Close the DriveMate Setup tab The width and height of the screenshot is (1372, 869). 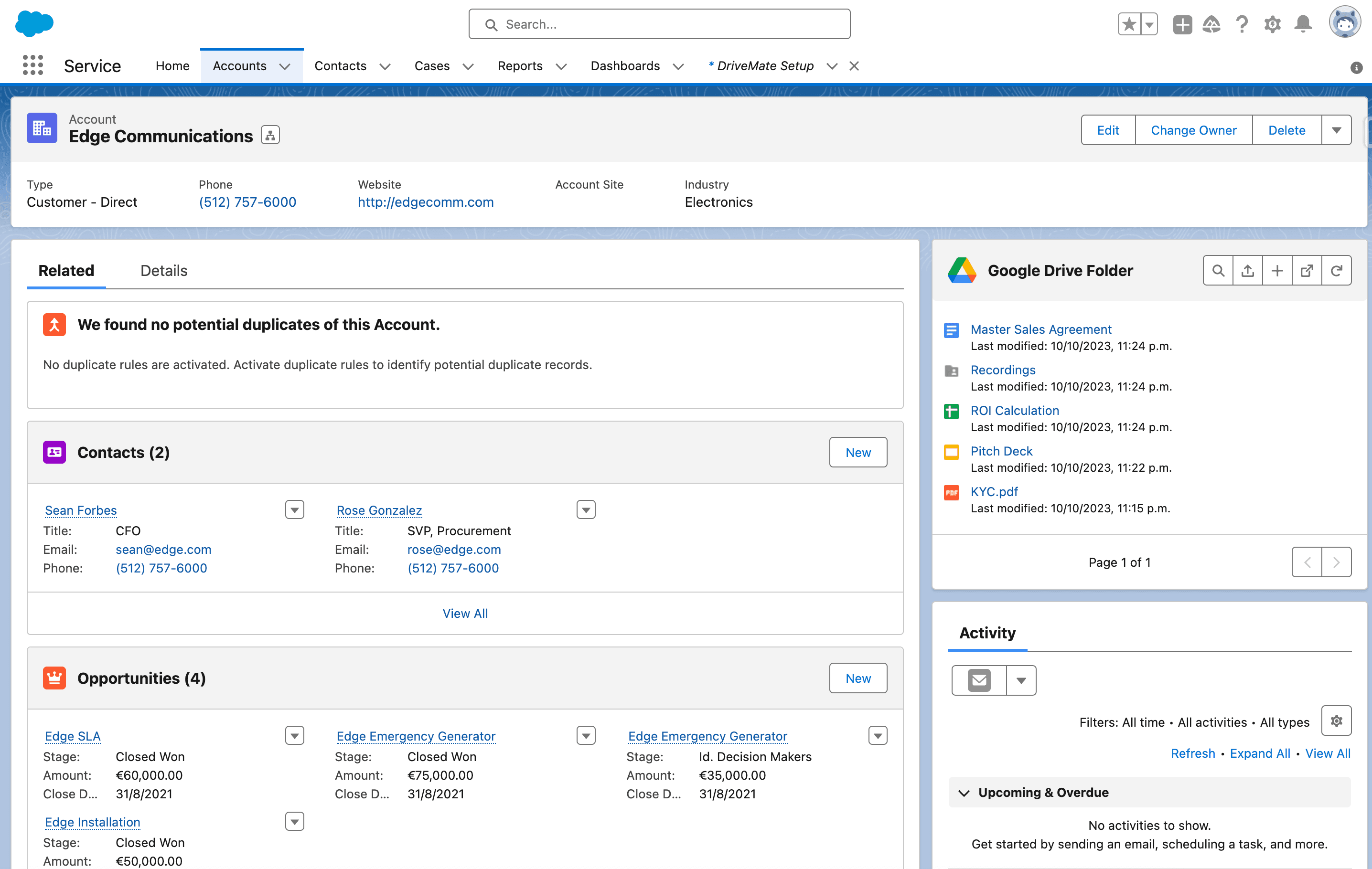[x=854, y=66]
